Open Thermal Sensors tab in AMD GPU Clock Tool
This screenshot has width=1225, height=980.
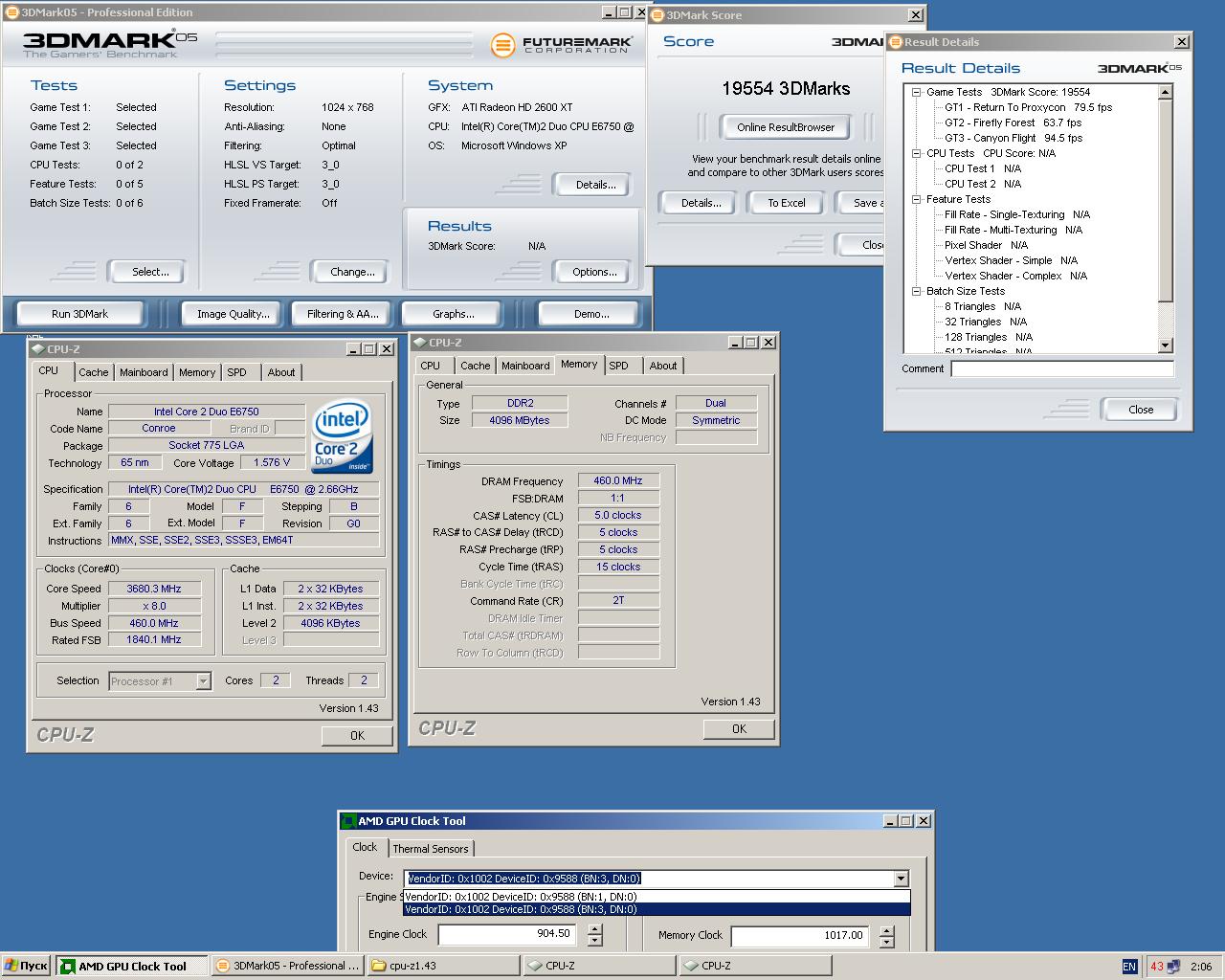tap(431, 849)
